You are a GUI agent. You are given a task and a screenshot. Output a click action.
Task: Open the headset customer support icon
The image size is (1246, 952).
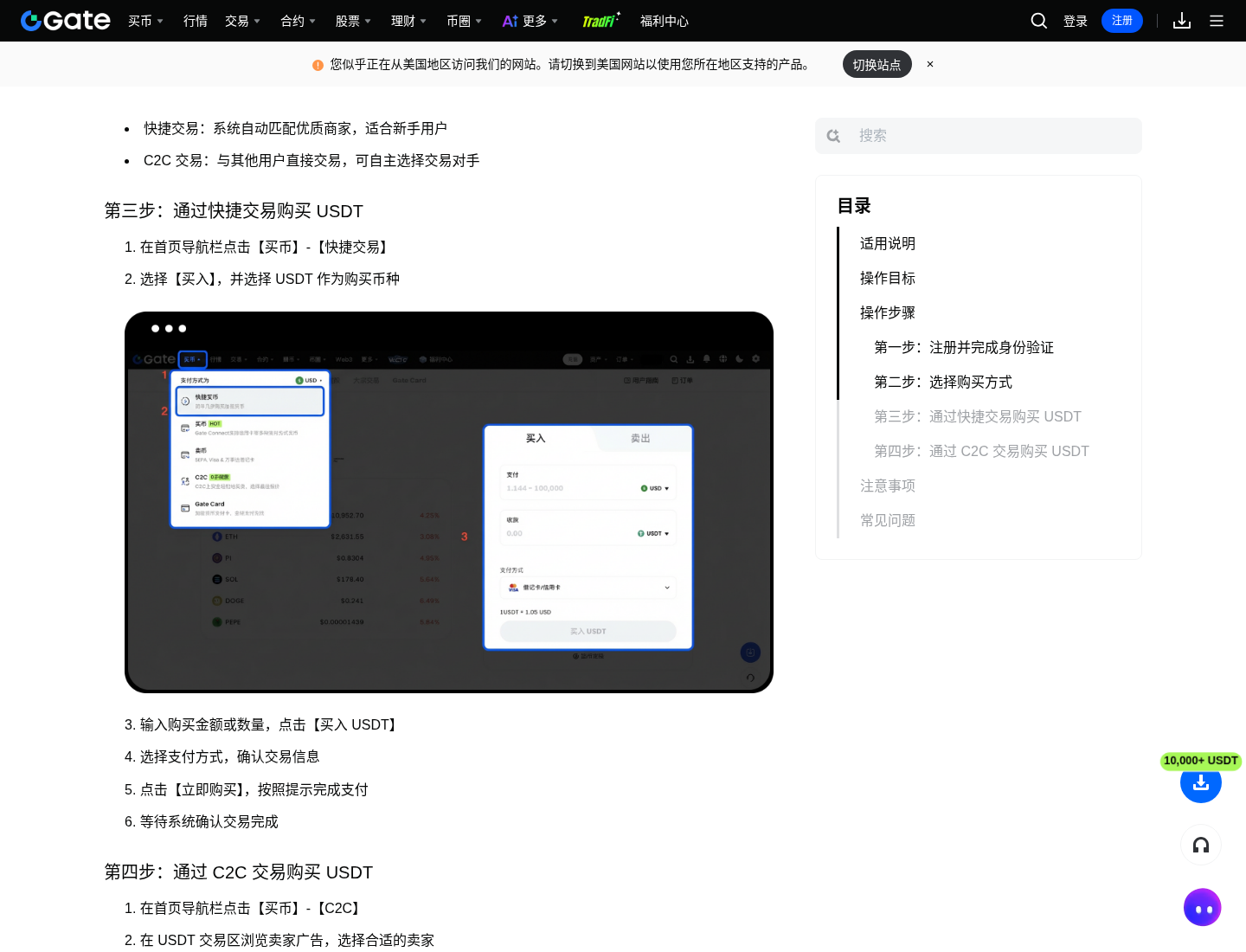[1201, 845]
